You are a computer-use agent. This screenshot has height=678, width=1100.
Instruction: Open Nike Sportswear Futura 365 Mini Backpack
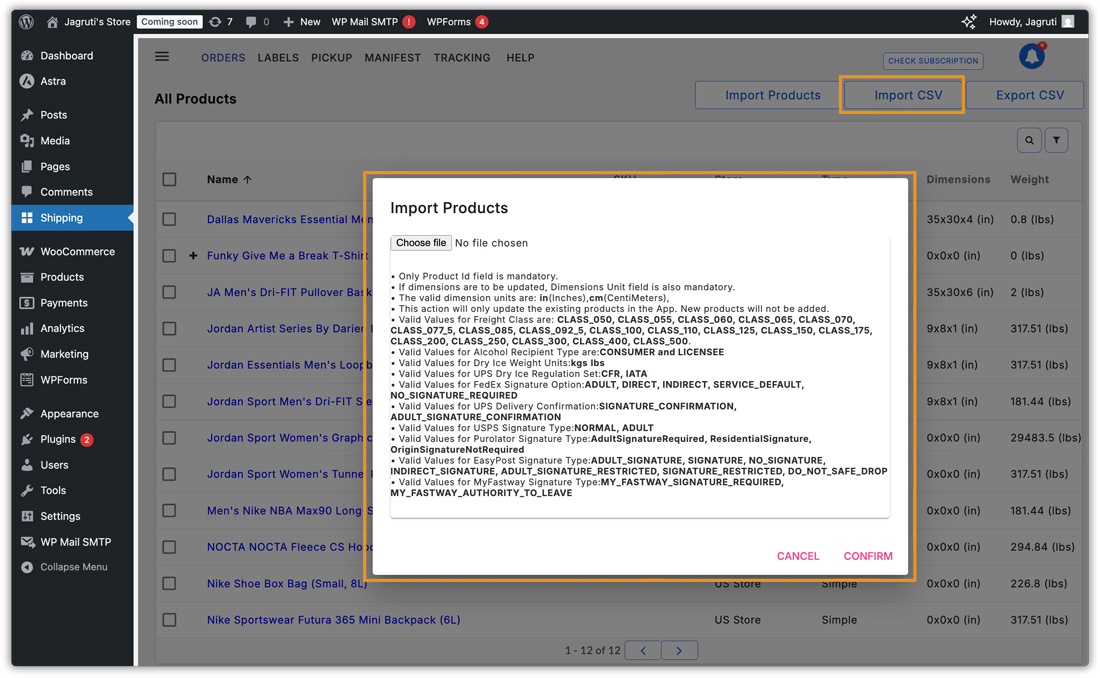333,620
